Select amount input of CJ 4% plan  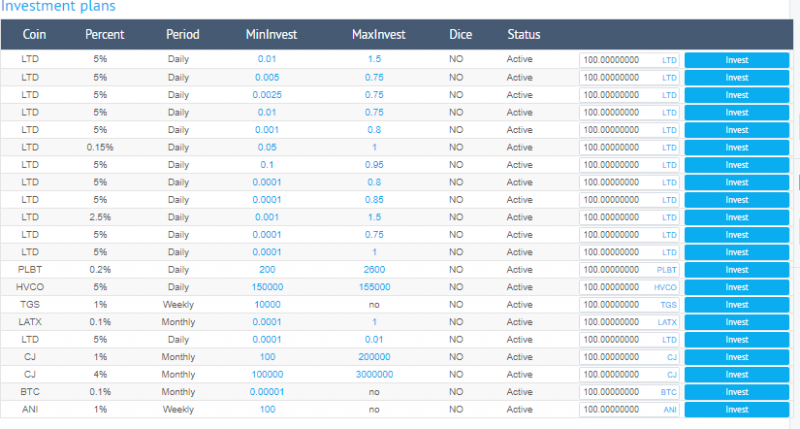629,374
